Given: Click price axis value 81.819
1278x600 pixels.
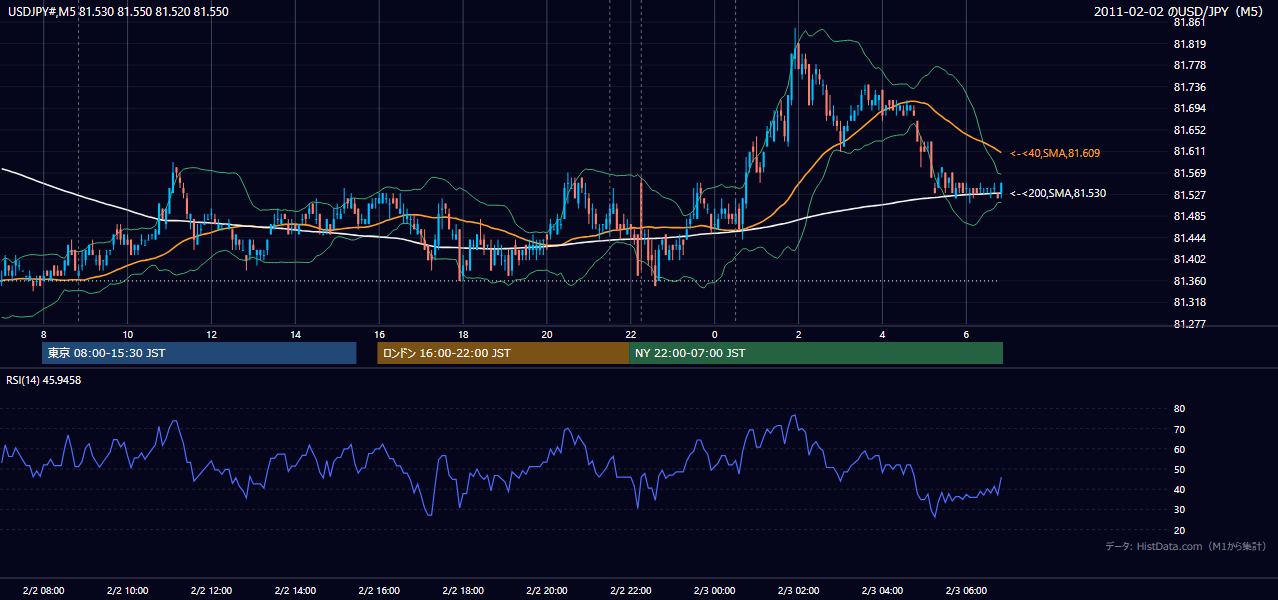Looking at the screenshot, I should (1189, 44).
